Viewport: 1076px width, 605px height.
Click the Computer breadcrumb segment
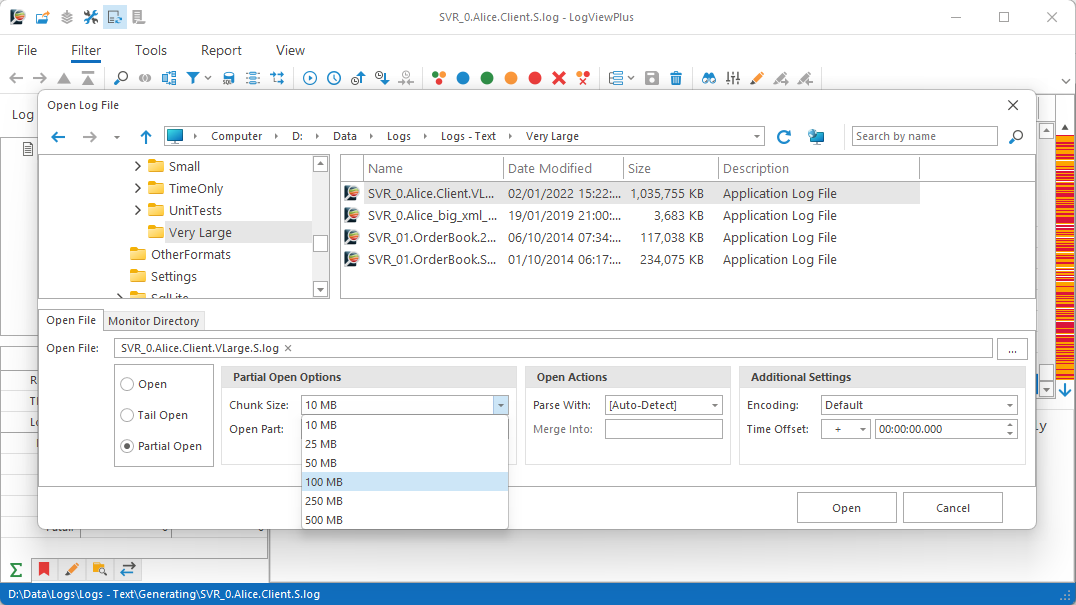[236, 137]
